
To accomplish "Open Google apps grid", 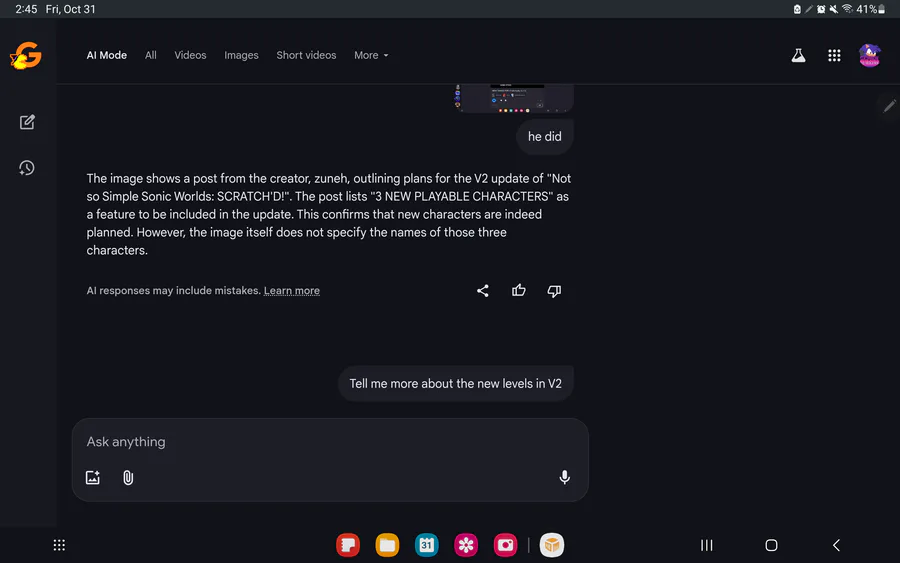I will click(x=834, y=55).
